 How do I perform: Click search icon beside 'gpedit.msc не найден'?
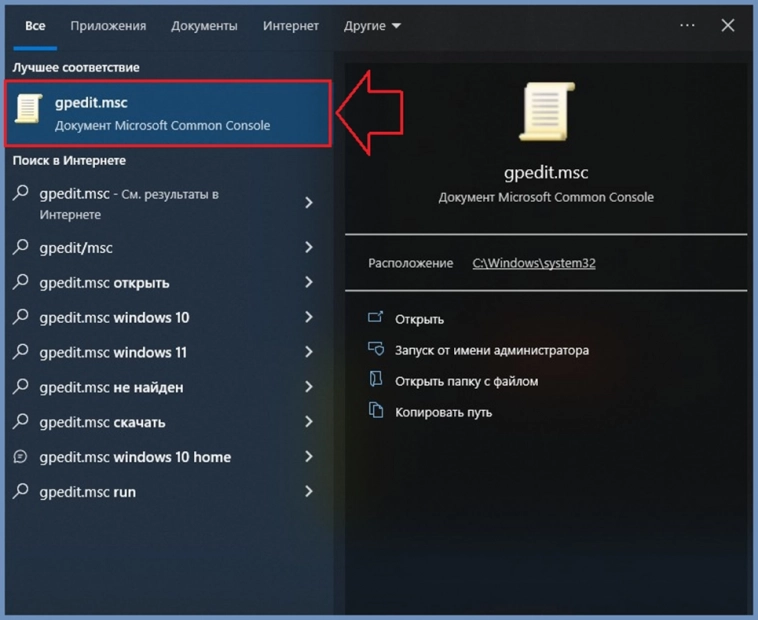point(20,386)
